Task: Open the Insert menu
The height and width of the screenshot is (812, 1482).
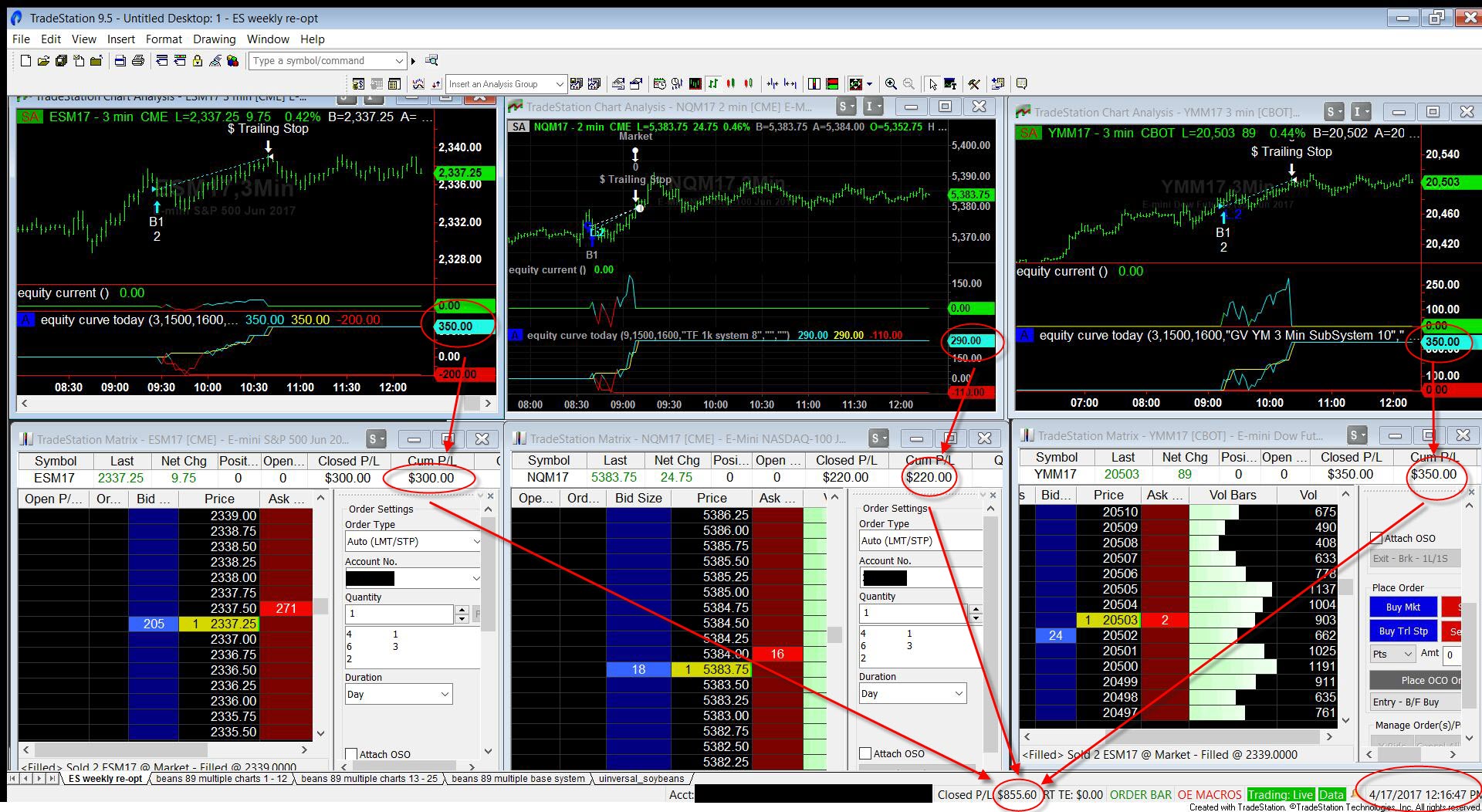Action: 120,39
